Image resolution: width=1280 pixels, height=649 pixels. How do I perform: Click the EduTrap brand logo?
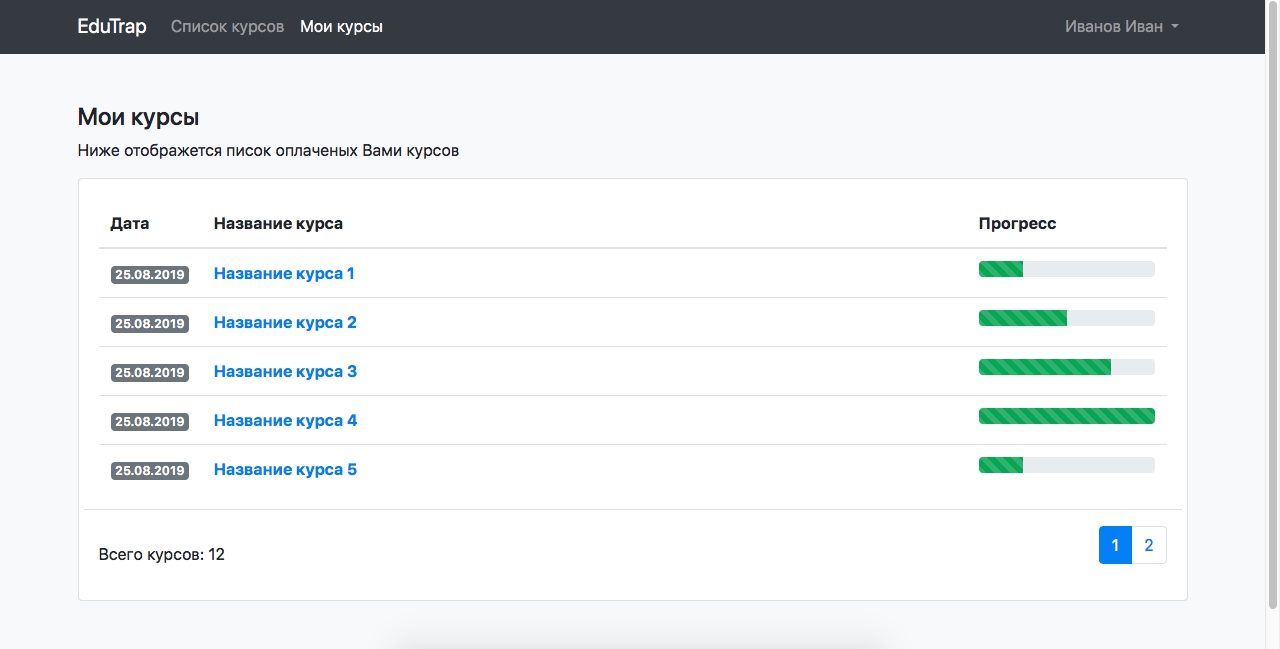pos(112,27)
